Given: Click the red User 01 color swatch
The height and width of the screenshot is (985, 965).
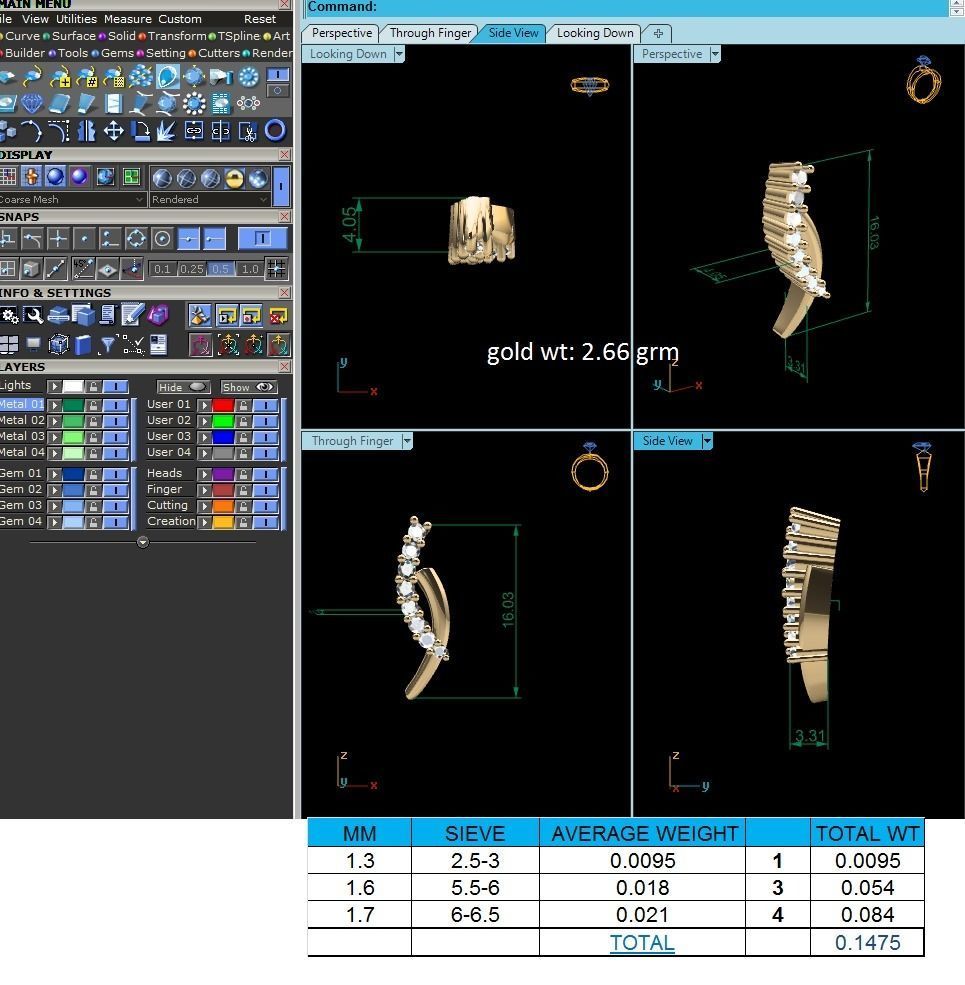Looking at the screenshot, I should tap(223, 405).
